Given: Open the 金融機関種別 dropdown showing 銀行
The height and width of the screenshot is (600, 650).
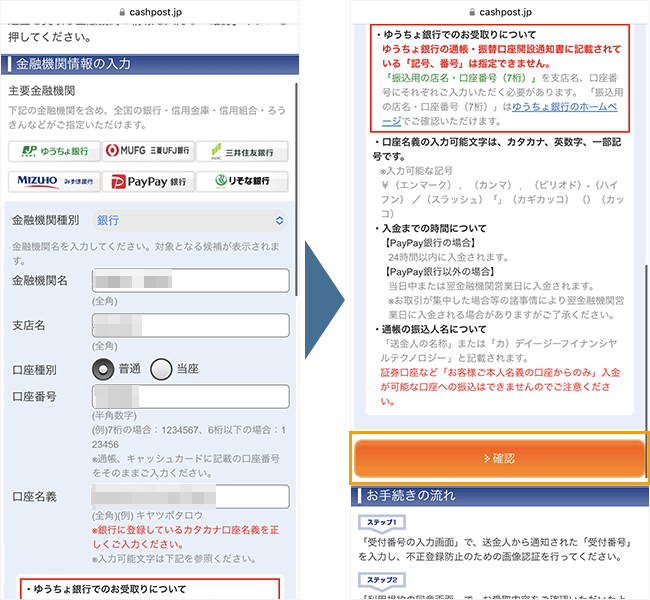Looking at the screenshot, I should tap(189, 220).
